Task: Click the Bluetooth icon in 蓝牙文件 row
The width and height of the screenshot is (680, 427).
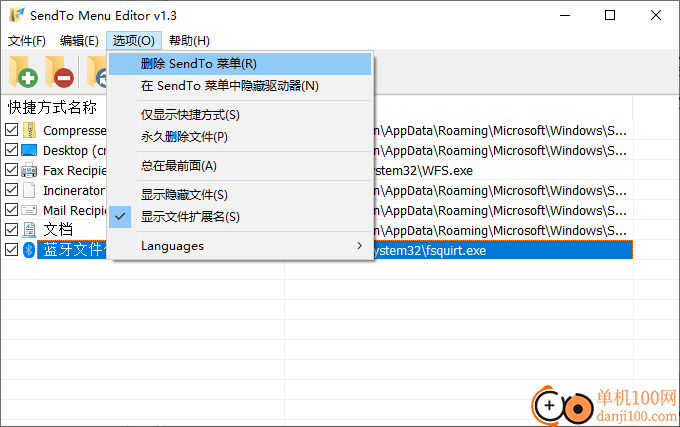Action: (x=29, y=250)
